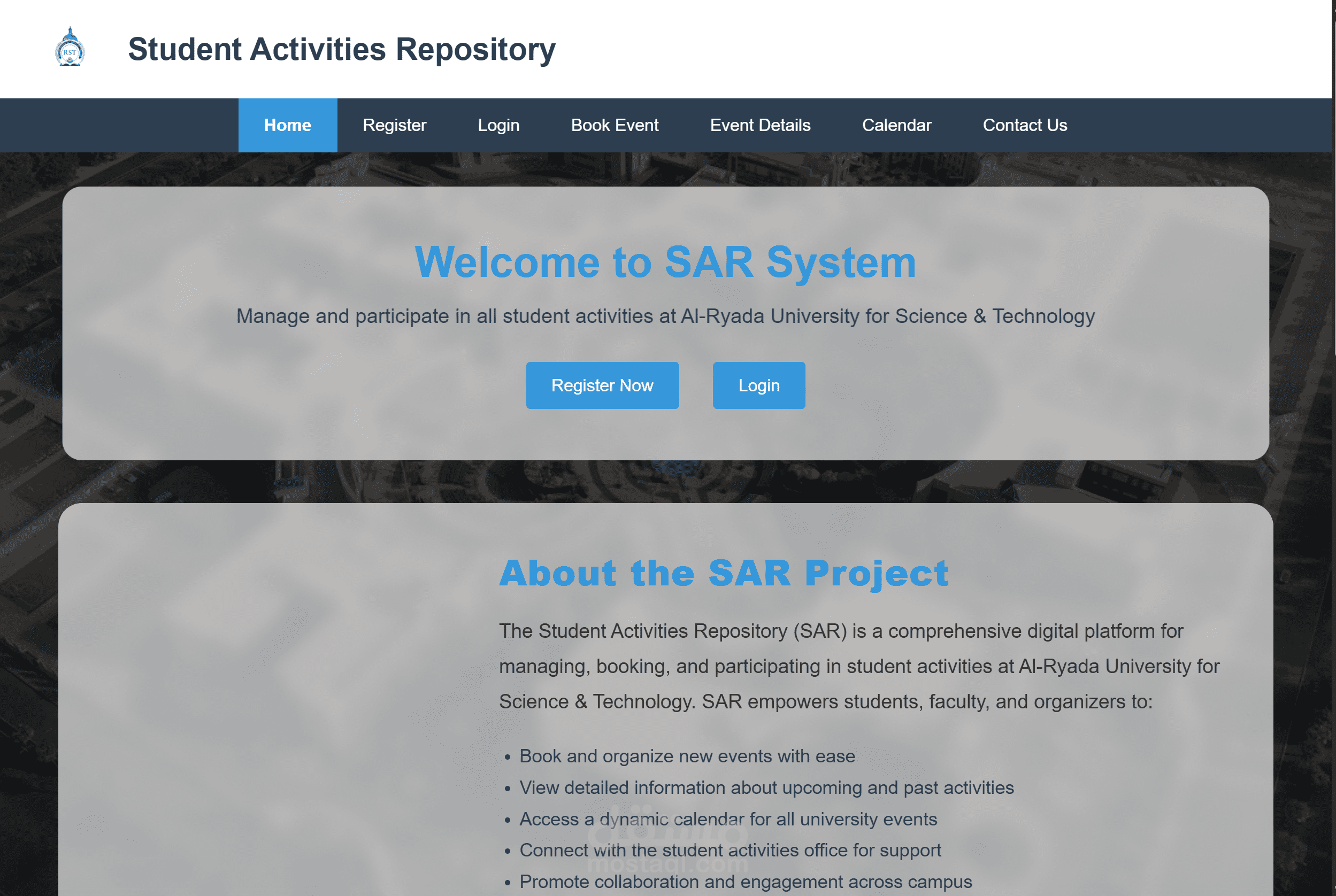Viewport: 1336px width, 896px height.
Task: Click the Al-Ryada University subtitle text
Action: (665, 316)
